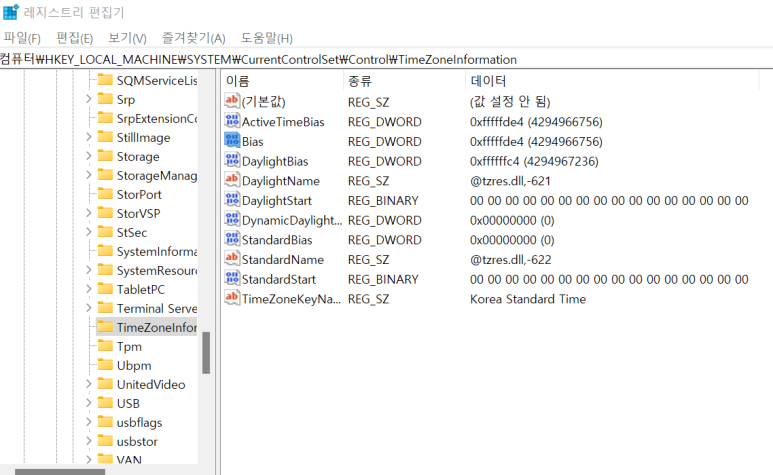
Task: Click the '@tzres.dll,-622' data cell
Action: click(x=510, y=260)
